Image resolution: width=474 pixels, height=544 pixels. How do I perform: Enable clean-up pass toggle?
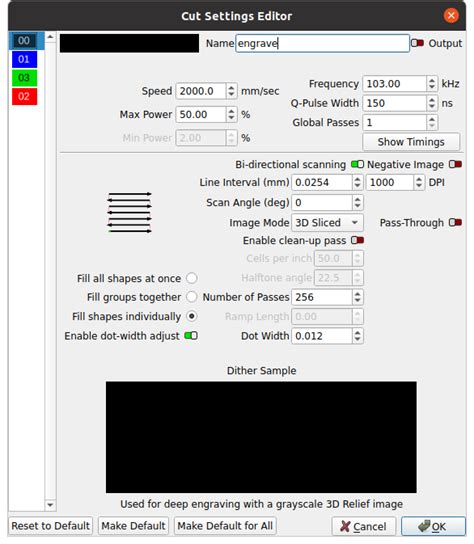(x=357, y=240)
